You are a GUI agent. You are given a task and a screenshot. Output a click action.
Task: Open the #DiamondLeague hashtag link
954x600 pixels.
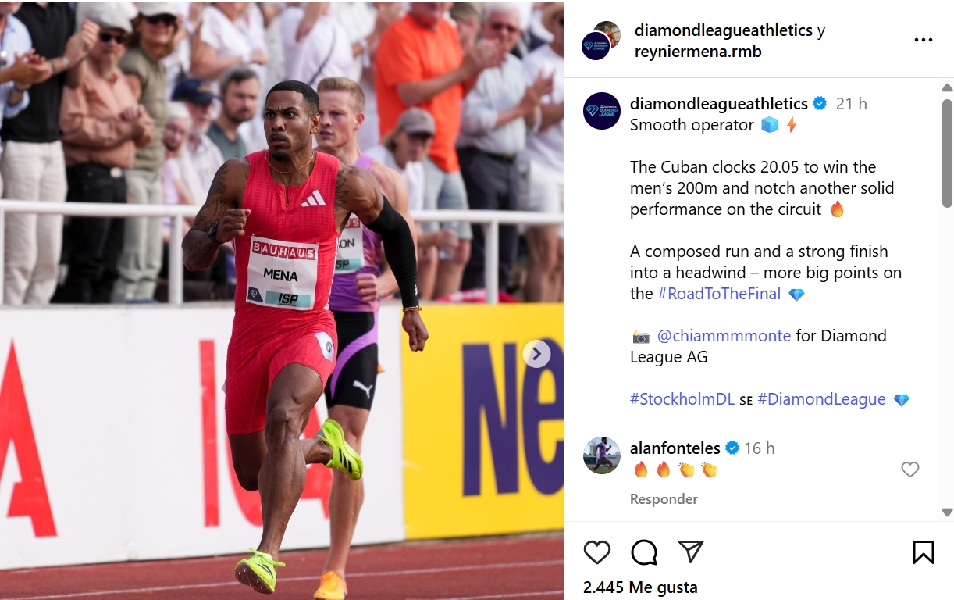click(x=821, y=399)
